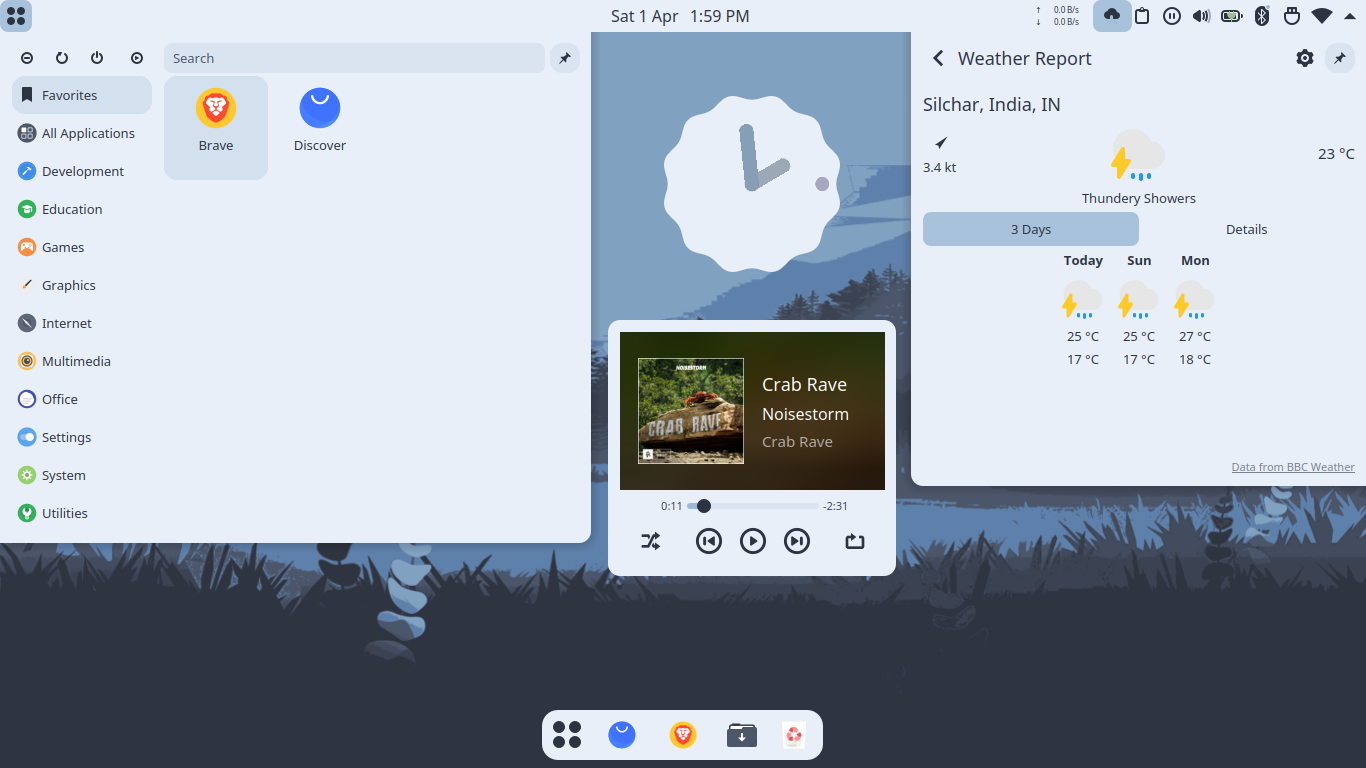This screenshot has height=768, width=1366.
Task: Open the All Applications category
Action: pos(82,133)
